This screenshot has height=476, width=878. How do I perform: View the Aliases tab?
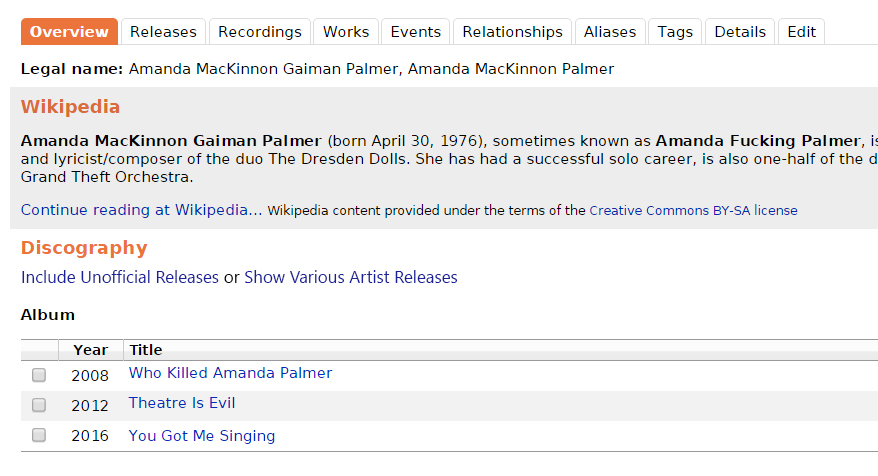click(610, 32)
